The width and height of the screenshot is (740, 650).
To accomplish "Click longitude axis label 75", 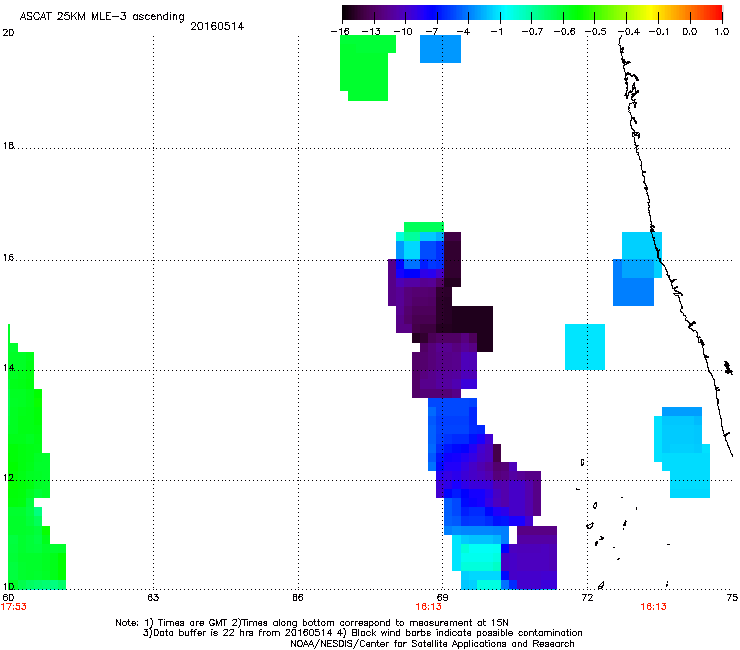I will [x=732, y=598].
